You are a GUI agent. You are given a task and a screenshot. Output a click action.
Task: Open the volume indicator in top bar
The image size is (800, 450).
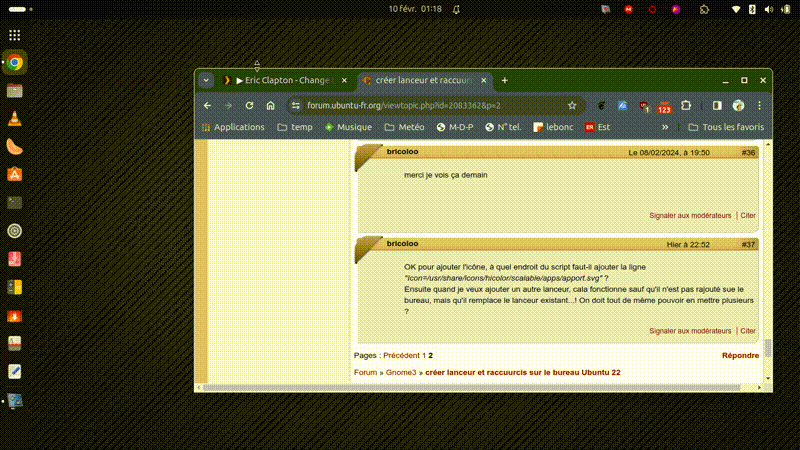pos(768,9)
